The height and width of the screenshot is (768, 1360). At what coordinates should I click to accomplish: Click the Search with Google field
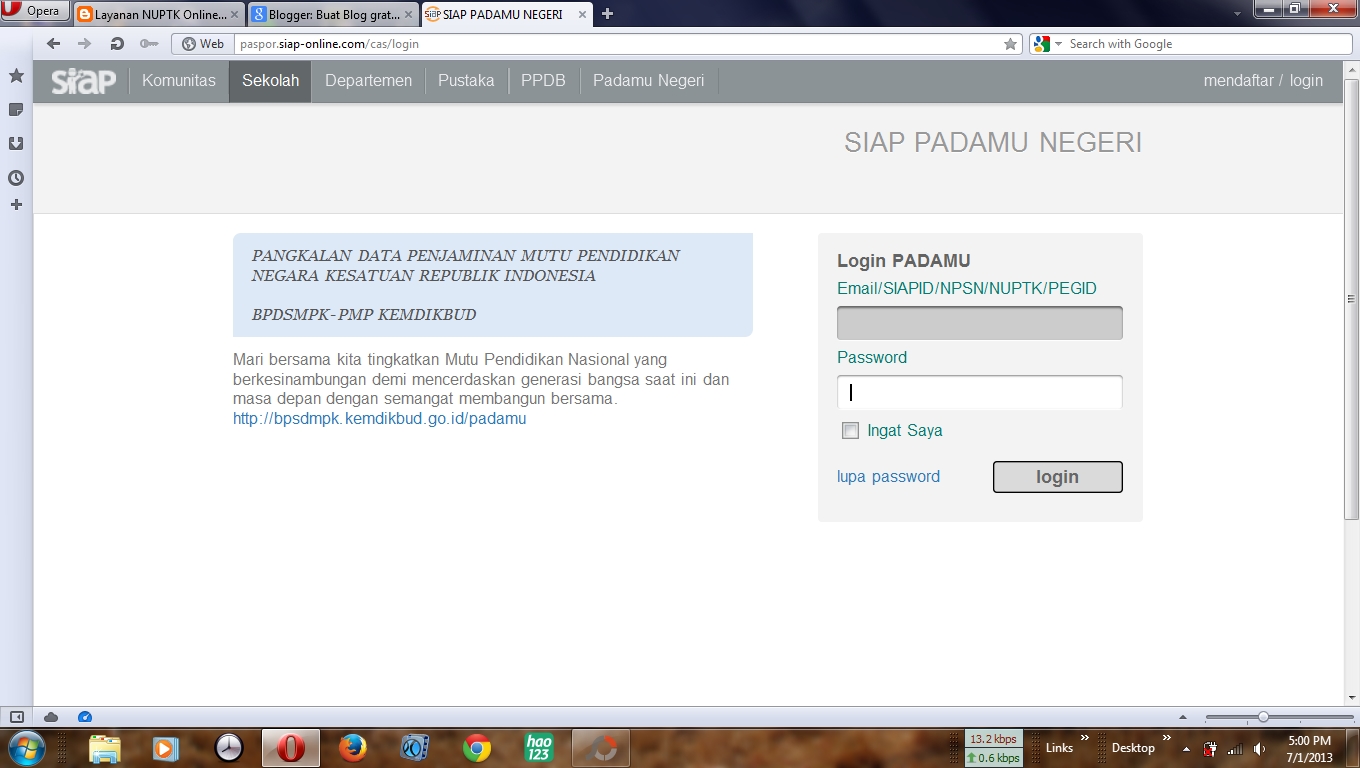tap(1208, 44)
